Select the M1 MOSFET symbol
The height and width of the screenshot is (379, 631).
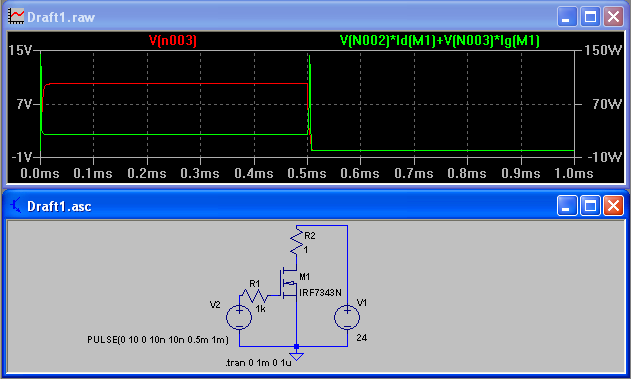point(289,284)
